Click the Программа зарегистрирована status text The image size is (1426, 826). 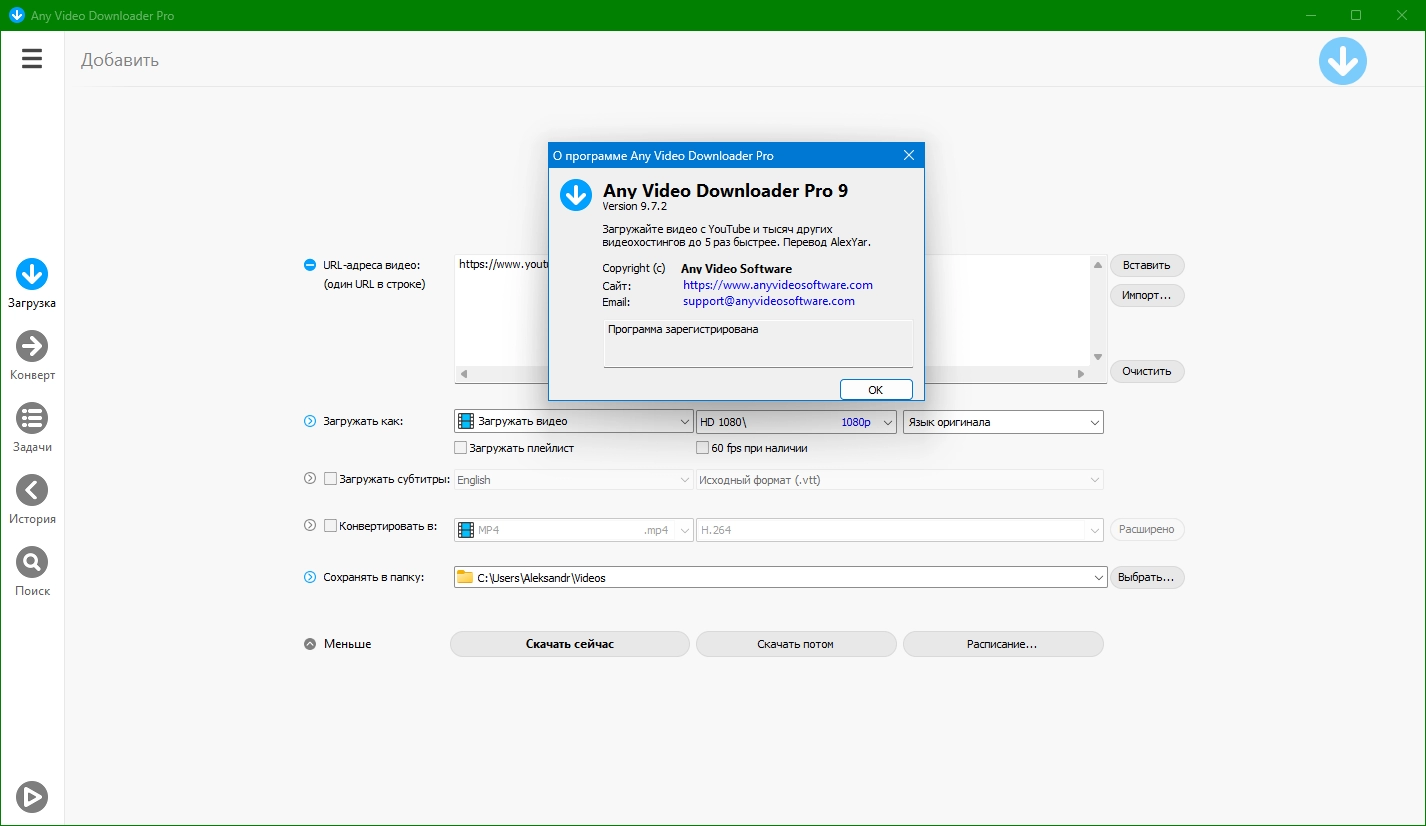click(683, 329)
